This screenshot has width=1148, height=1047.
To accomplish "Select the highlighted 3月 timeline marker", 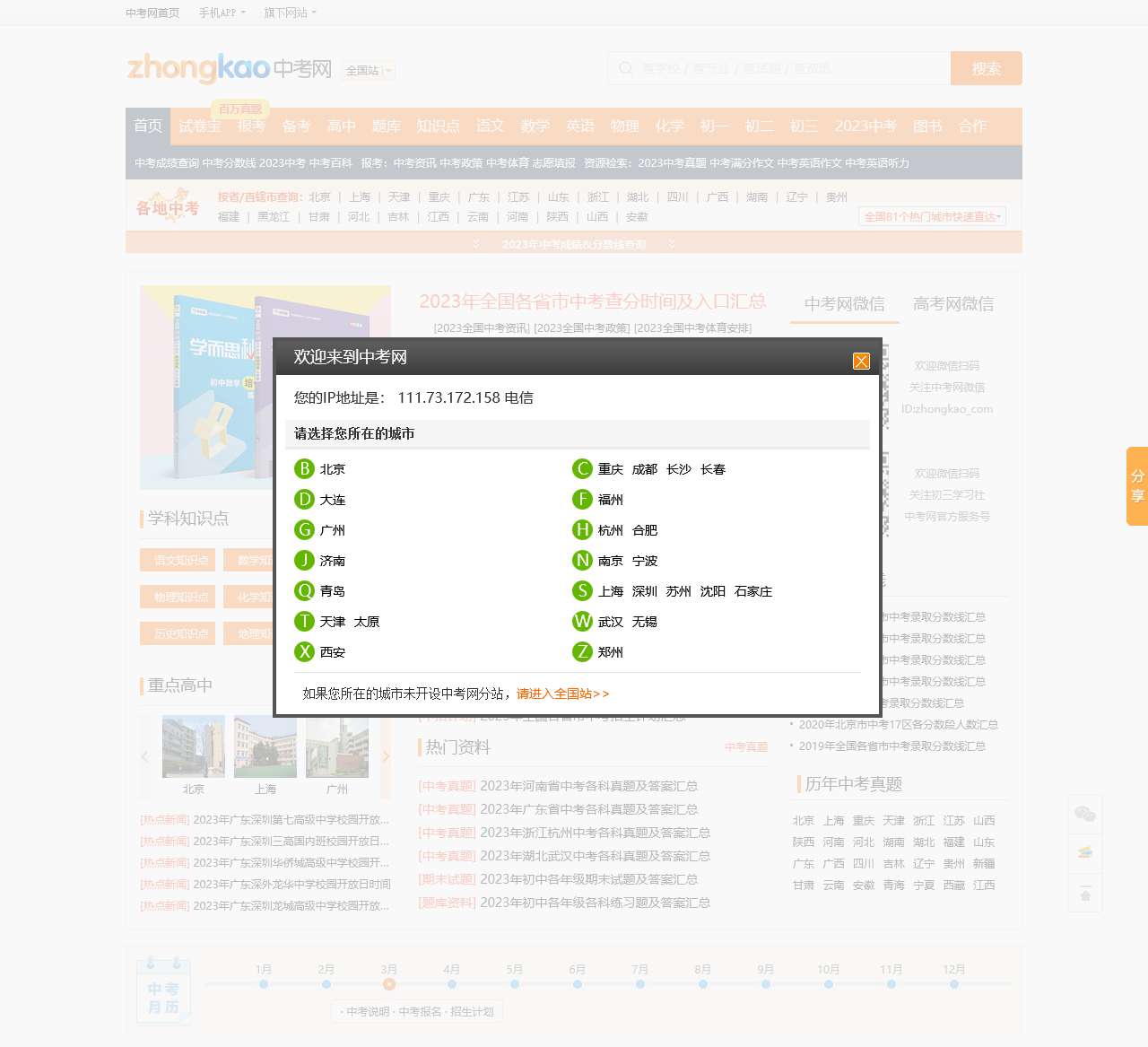I will [389, 983].
